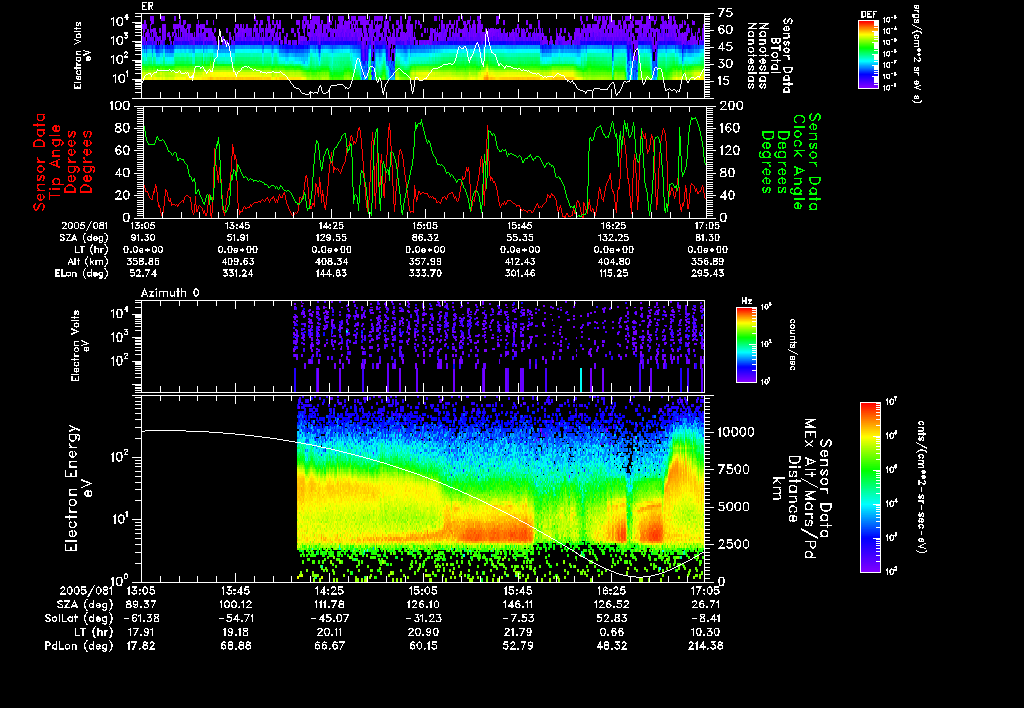Select LT value 0.66
The image size is (1024, 708).
612,632
